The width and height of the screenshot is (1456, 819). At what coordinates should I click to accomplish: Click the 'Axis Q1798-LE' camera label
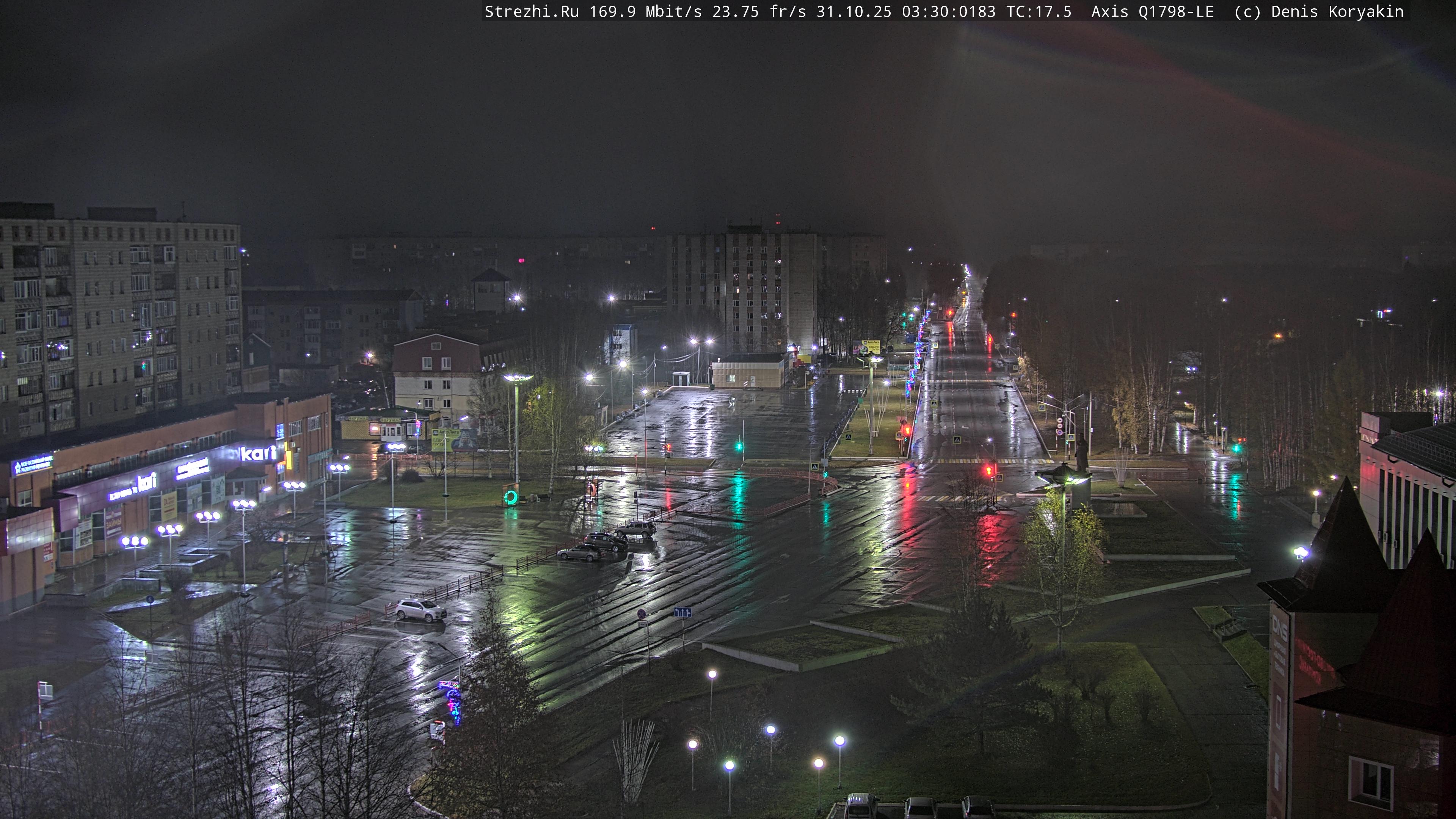click(1153, 12)
